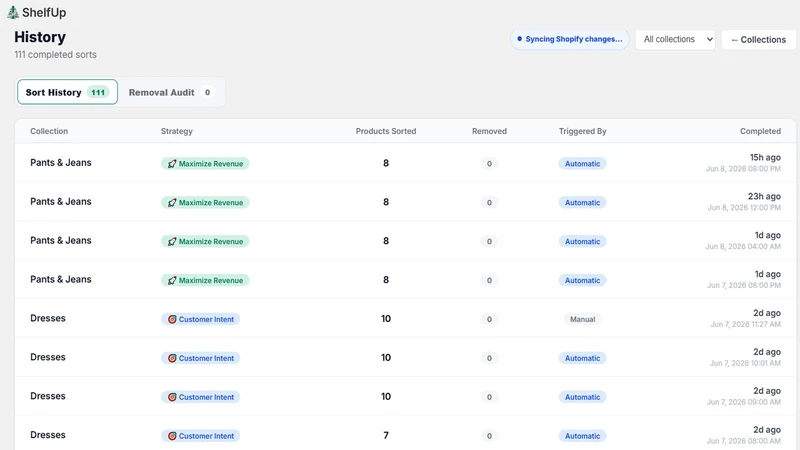Screen dimensions: 800x450
Task: Click the Jun 8, 2026 12:00 PM timestamp
Action: 744,207
